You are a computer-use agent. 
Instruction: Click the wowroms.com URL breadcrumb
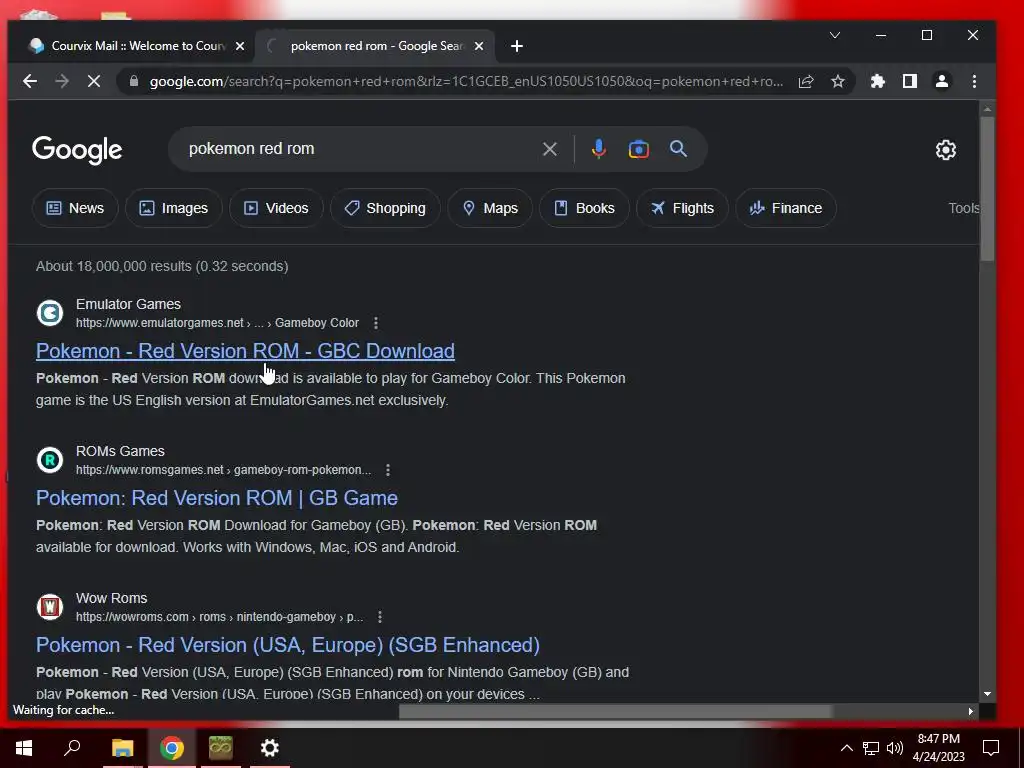[219, 616]
